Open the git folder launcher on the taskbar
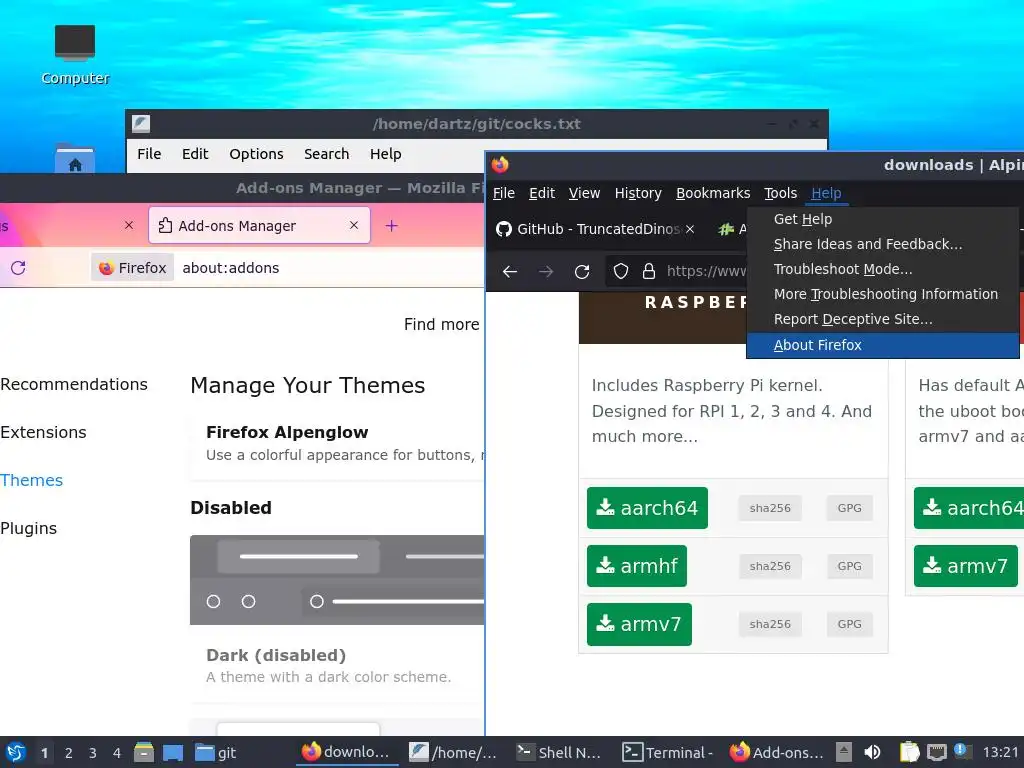 pyautogui.click(x=216, y=752)
